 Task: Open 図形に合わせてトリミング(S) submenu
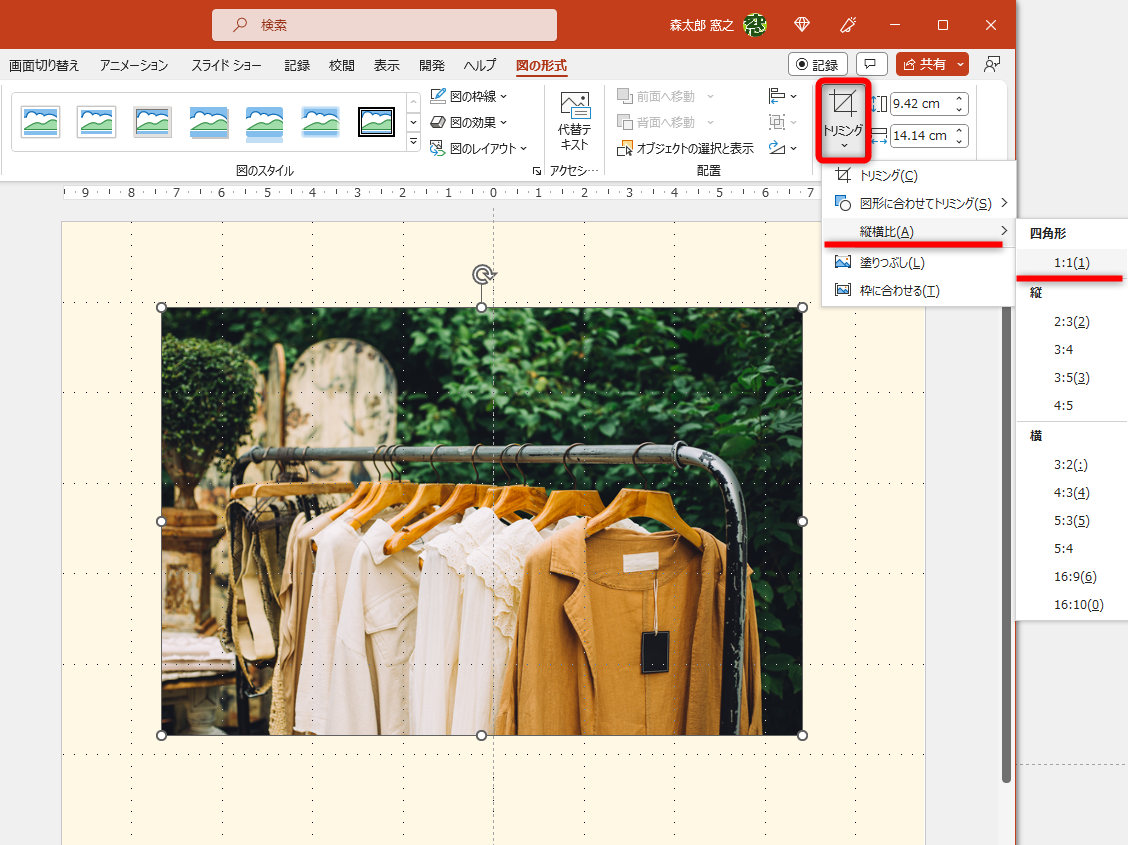click(918, 204)
